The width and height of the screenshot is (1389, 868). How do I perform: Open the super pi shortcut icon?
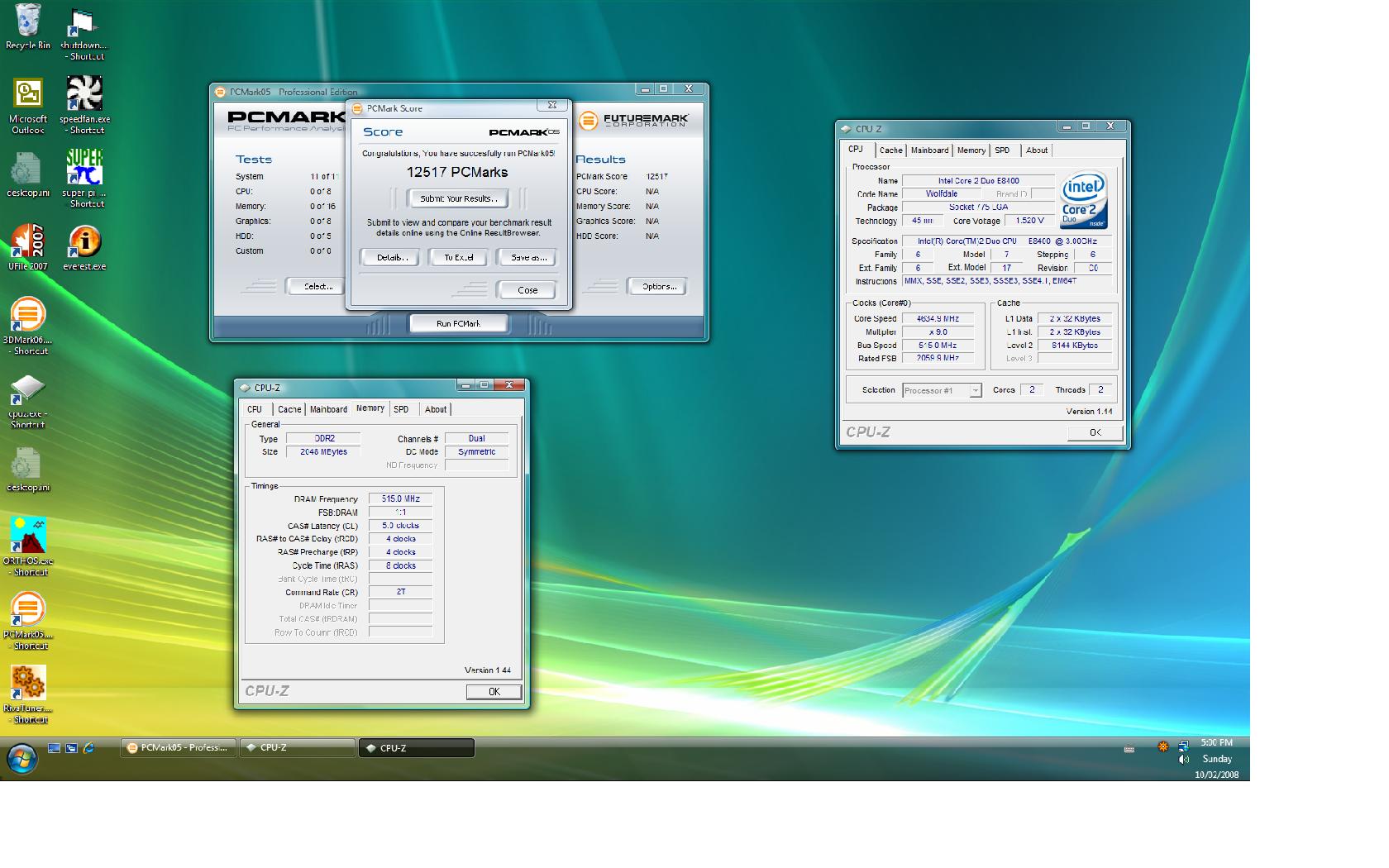coord(85,179)
